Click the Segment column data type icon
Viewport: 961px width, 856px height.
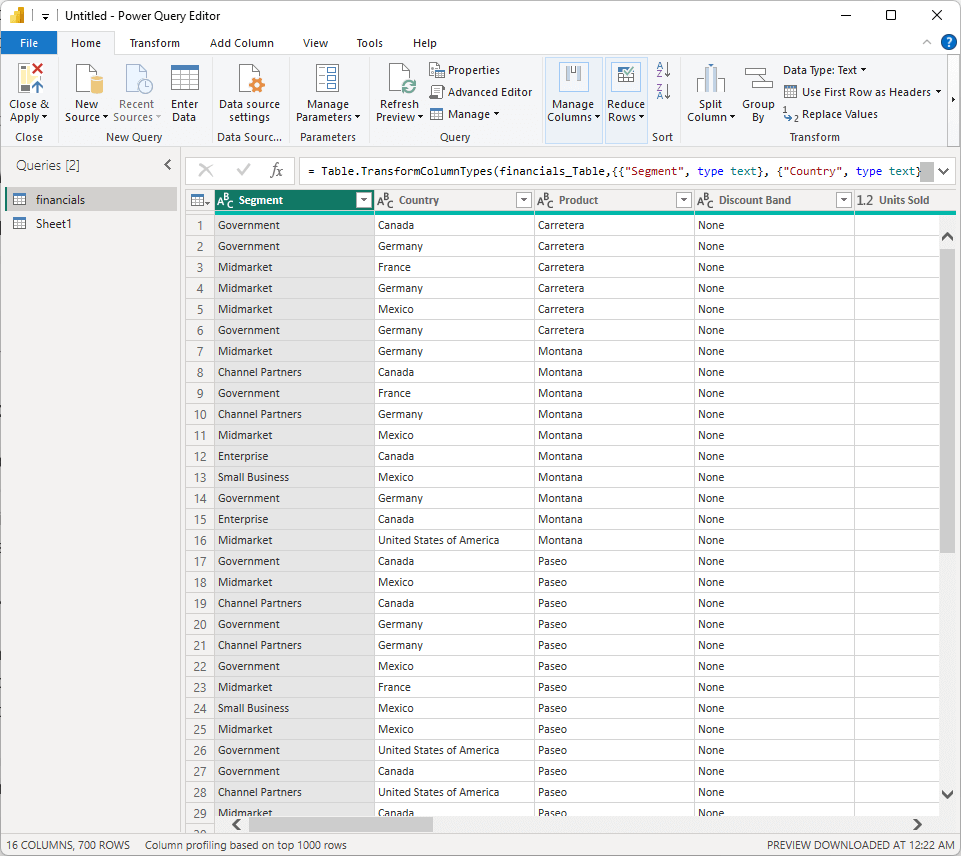coord(225,200)
